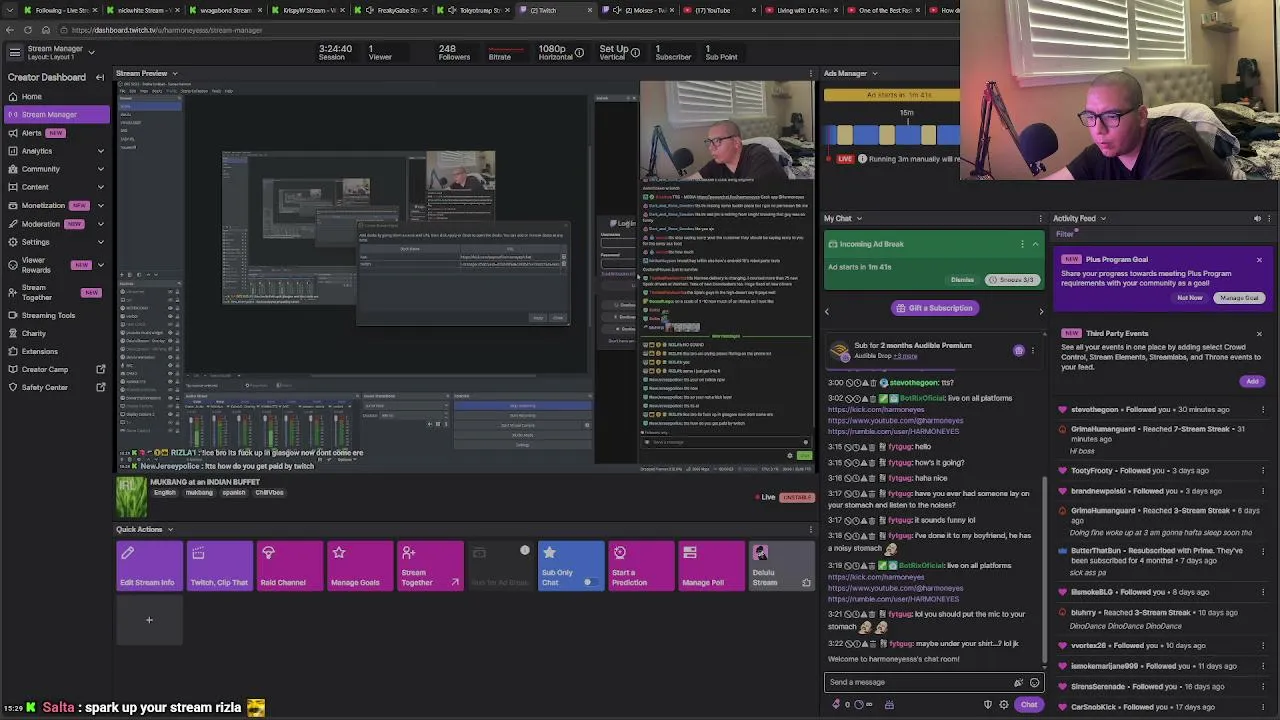Image resolution: width=1280 pixels, height=720 pixels.
Task: Collapse the Incoming Ad Break card
Action: tap(1035, 244)
